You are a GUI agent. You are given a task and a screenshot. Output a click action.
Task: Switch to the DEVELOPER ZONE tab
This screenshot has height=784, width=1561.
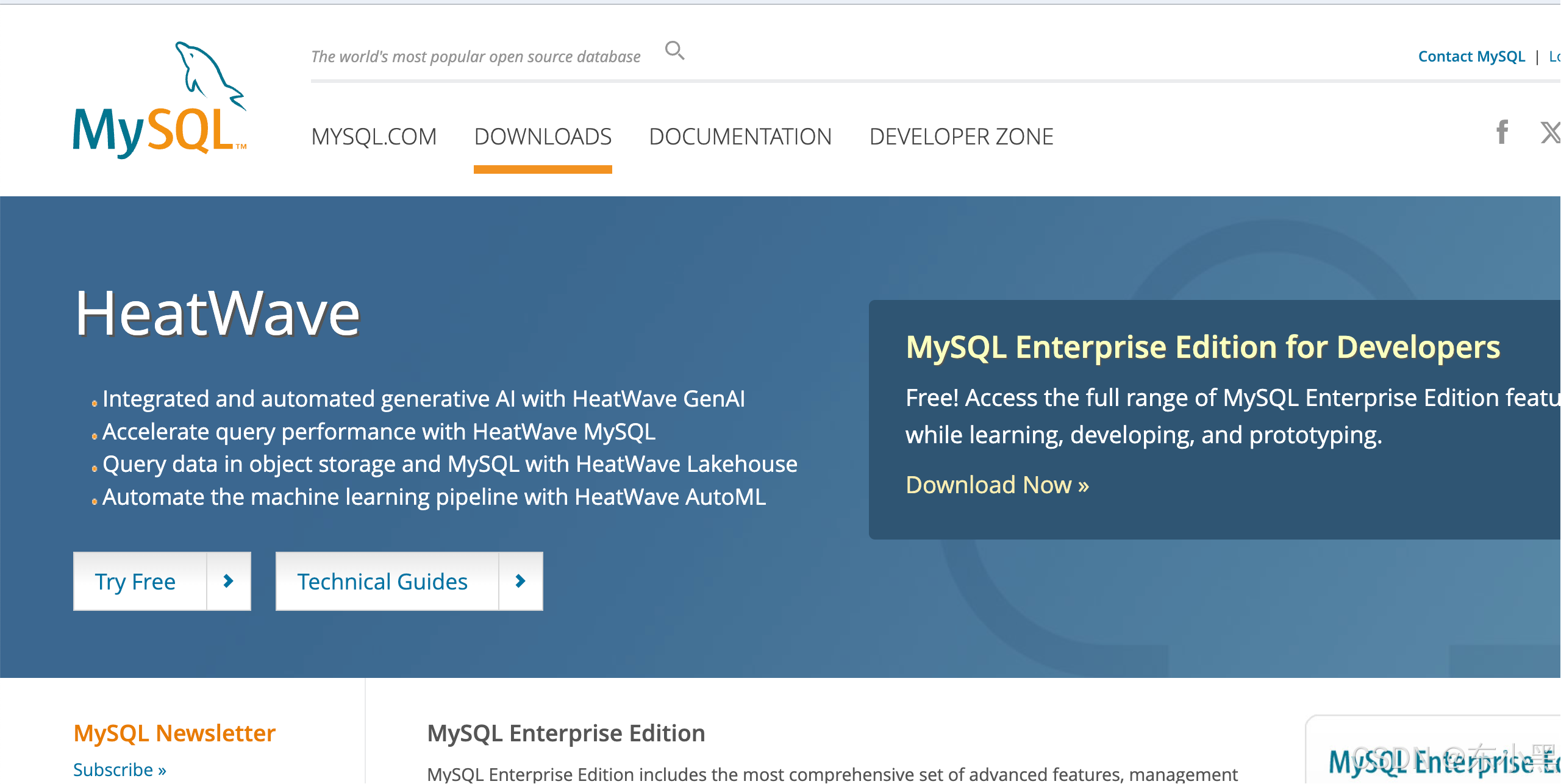(962, 137)
